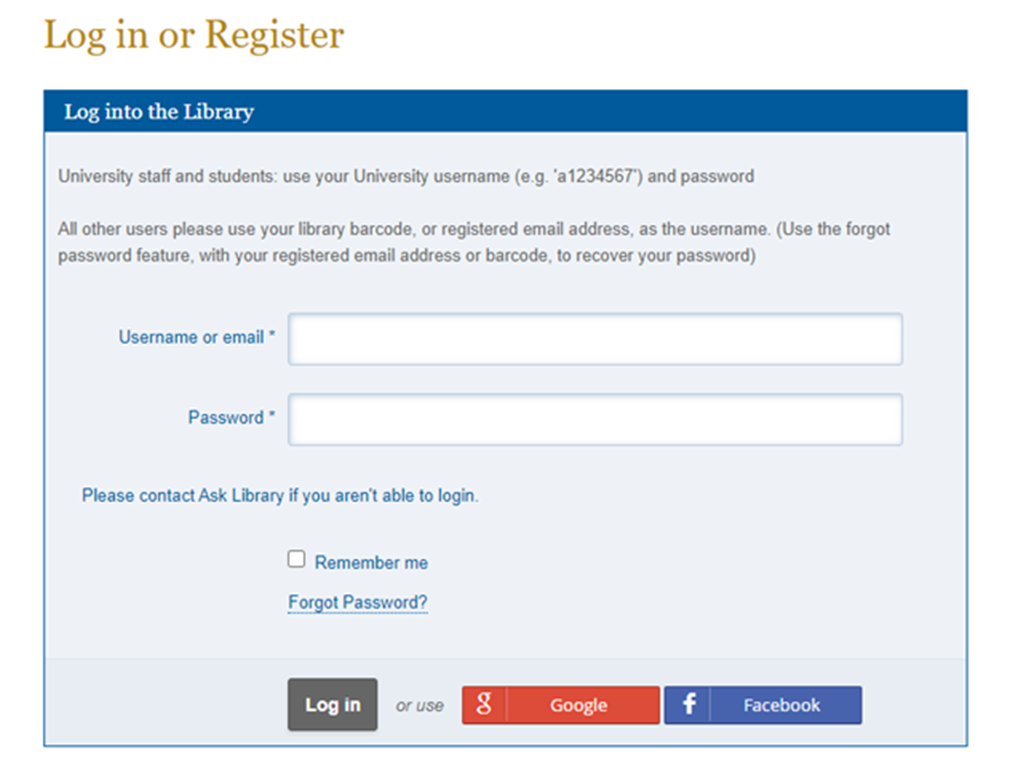Click the "All other users" instruction paragraph
The height and width of the screenshot is (764, 1010).
[x=473, y=242]
